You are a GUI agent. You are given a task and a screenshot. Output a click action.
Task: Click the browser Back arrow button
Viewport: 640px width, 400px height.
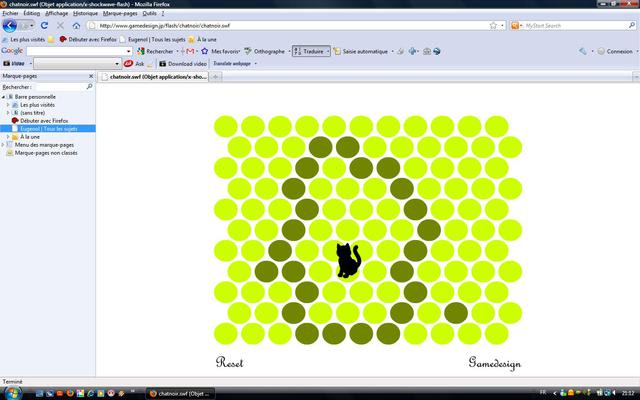click(x=13, y=25)
